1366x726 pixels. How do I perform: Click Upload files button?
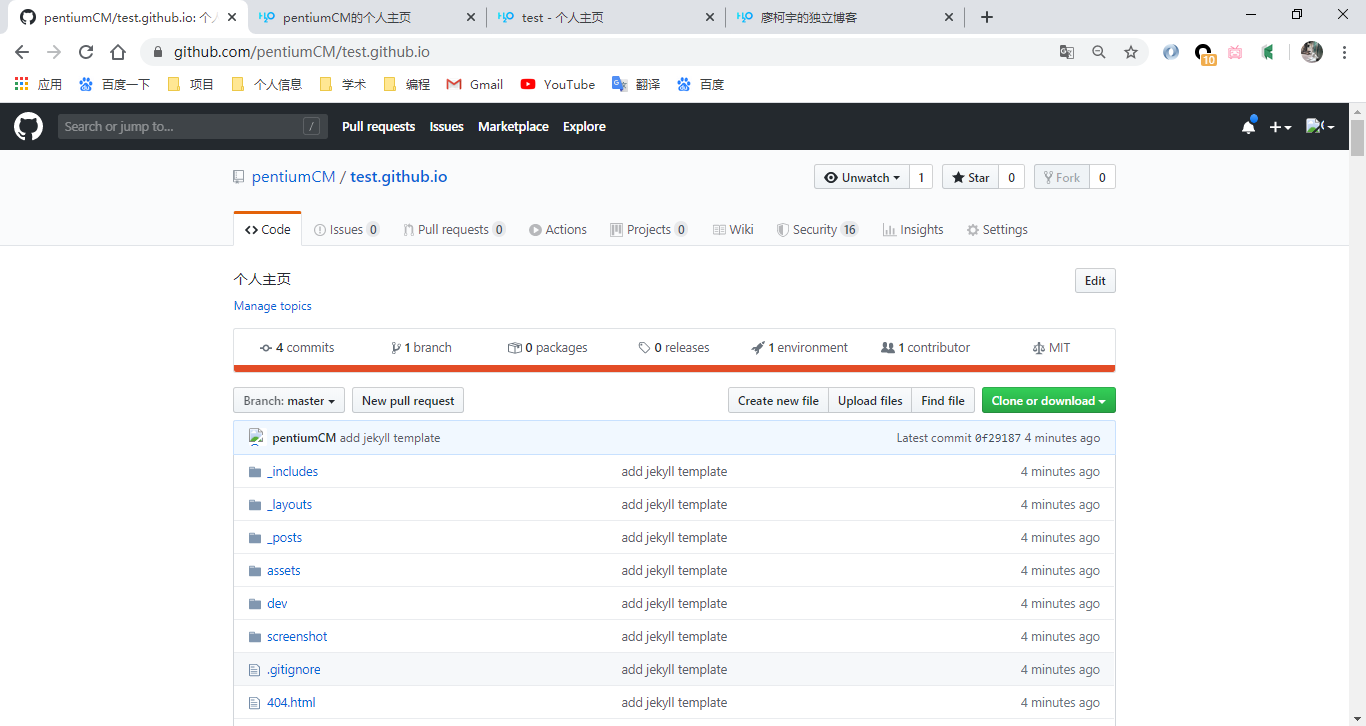(x=870, y=400)
